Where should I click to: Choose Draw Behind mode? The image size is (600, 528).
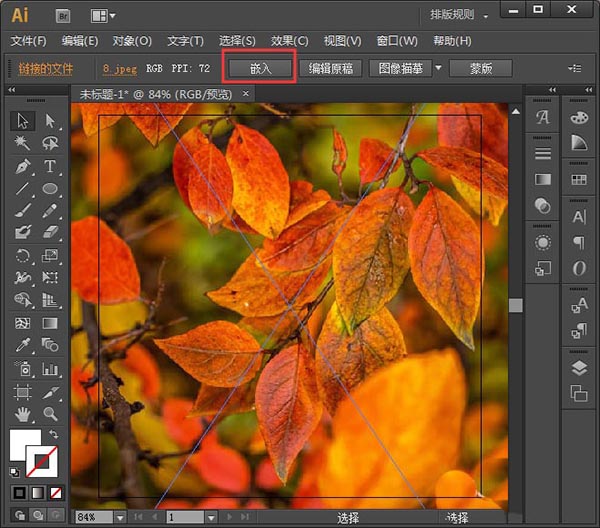38,515
